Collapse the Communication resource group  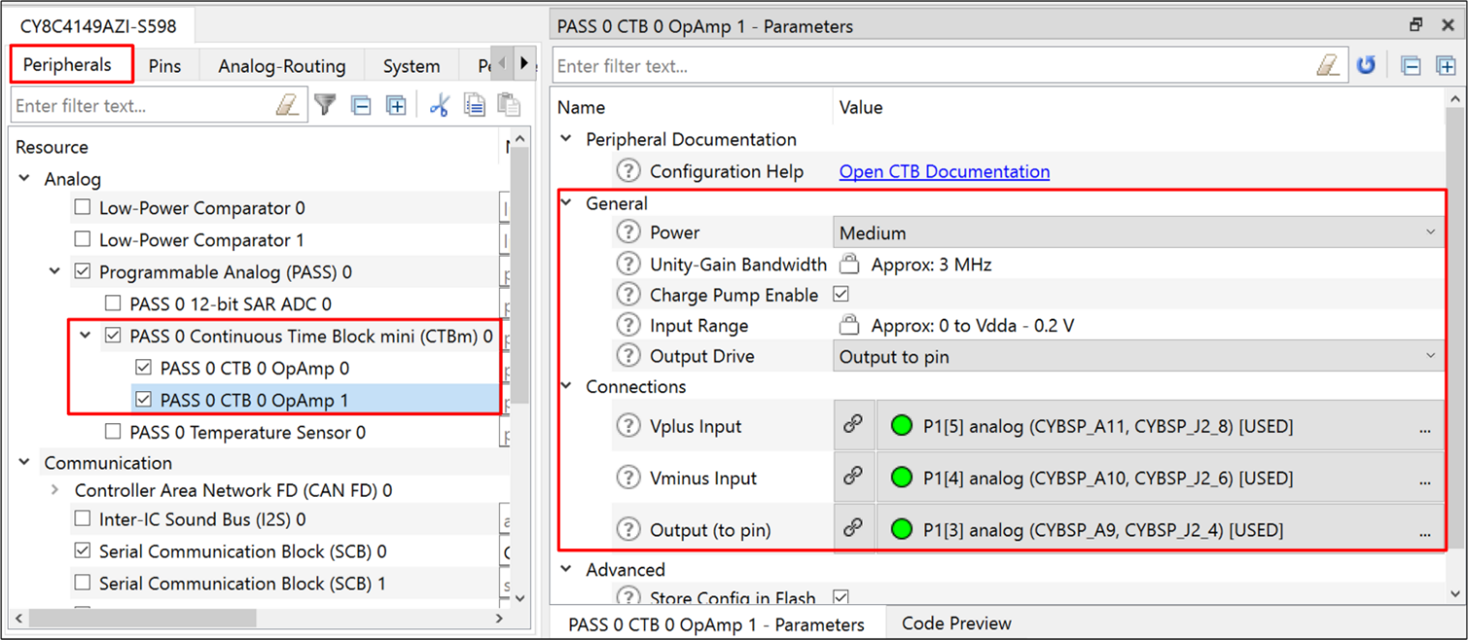click(24, 463)
